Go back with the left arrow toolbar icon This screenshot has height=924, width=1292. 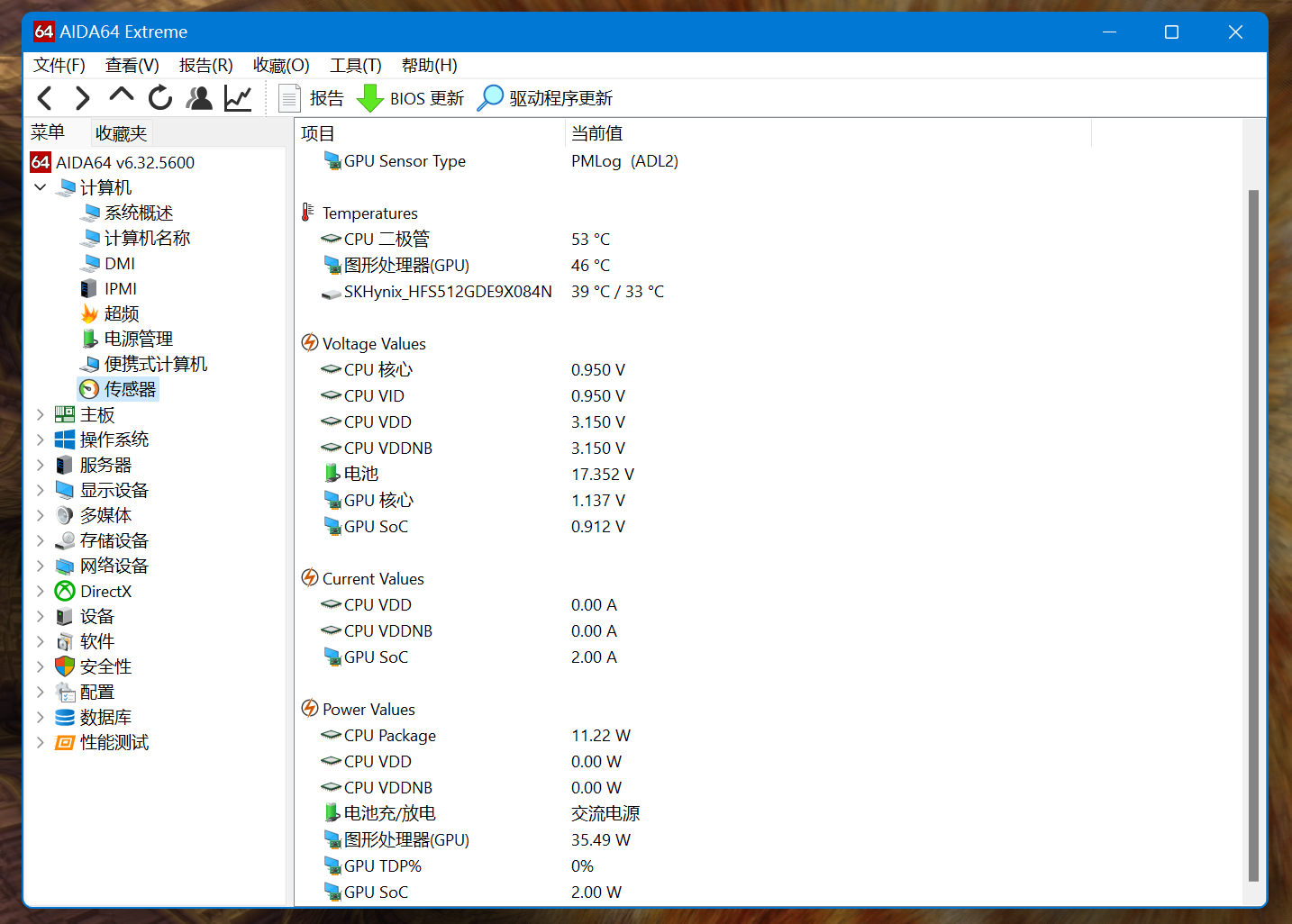45,97
